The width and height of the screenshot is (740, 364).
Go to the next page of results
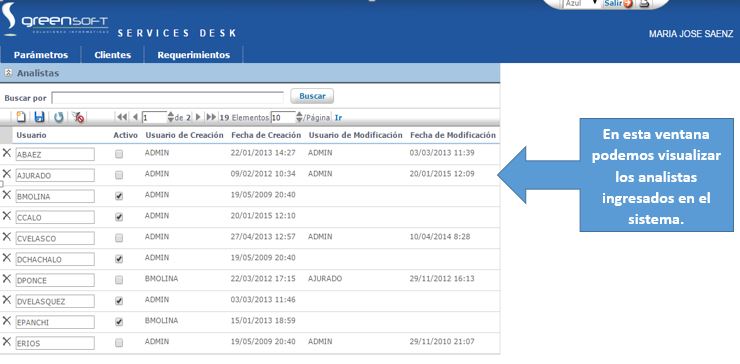tap(198, 117)
